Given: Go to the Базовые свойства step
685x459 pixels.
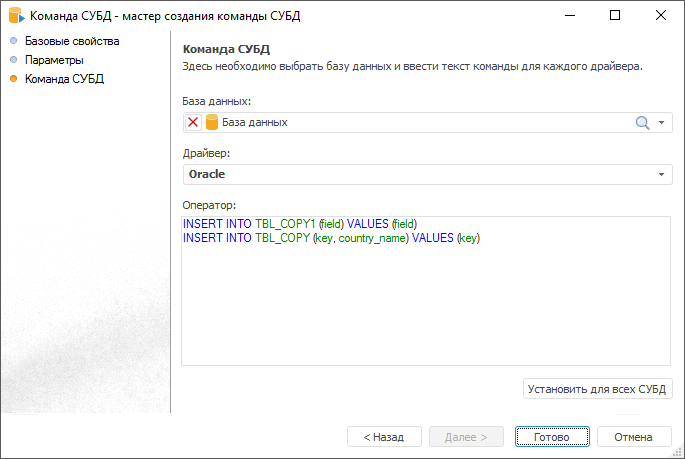Looking at the screenshot, I should click(x=71, y=41).
